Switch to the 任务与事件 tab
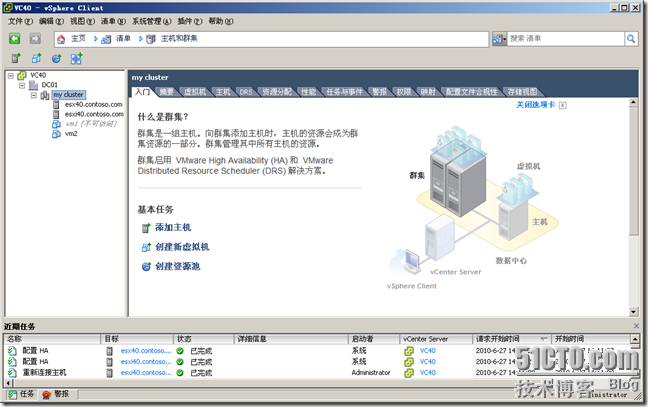This screenshot has width=648, height=407. click(344, 92)
